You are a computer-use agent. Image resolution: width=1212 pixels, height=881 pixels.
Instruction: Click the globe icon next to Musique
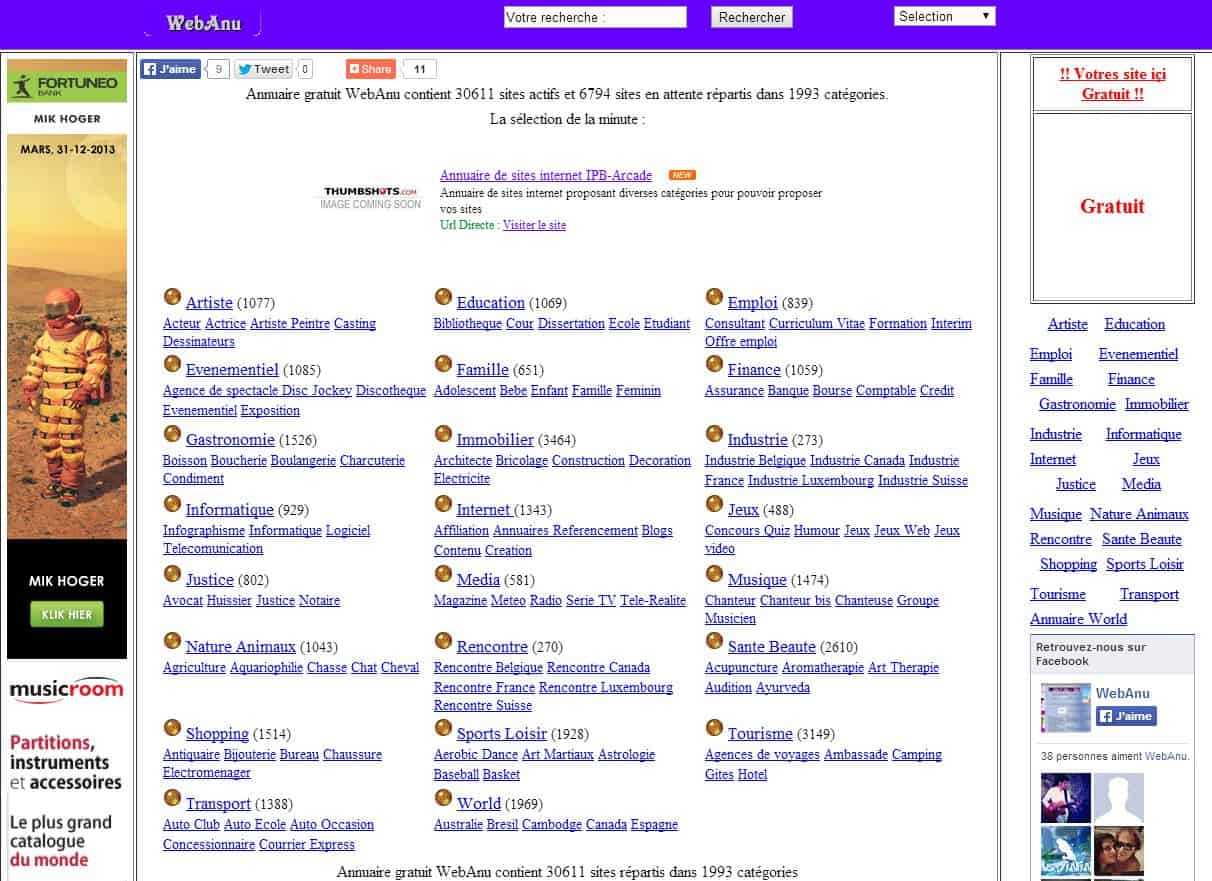click(714, 574)
